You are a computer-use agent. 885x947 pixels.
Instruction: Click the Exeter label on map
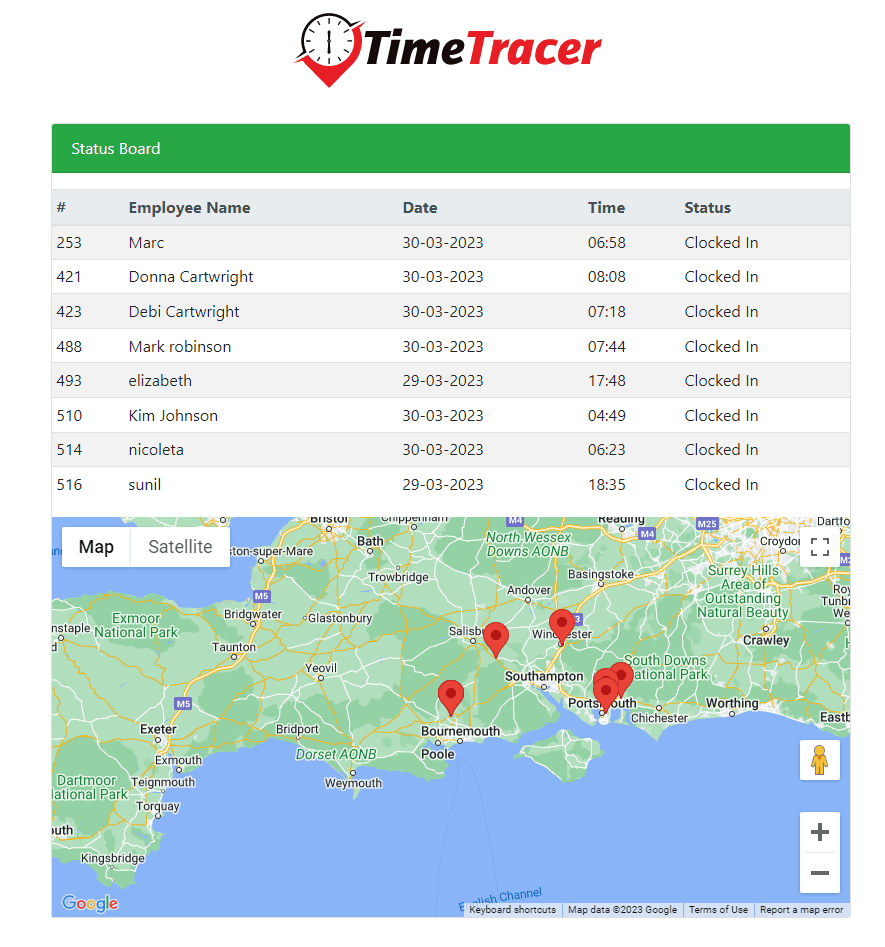pyautogui.click(x=158, y=729)
